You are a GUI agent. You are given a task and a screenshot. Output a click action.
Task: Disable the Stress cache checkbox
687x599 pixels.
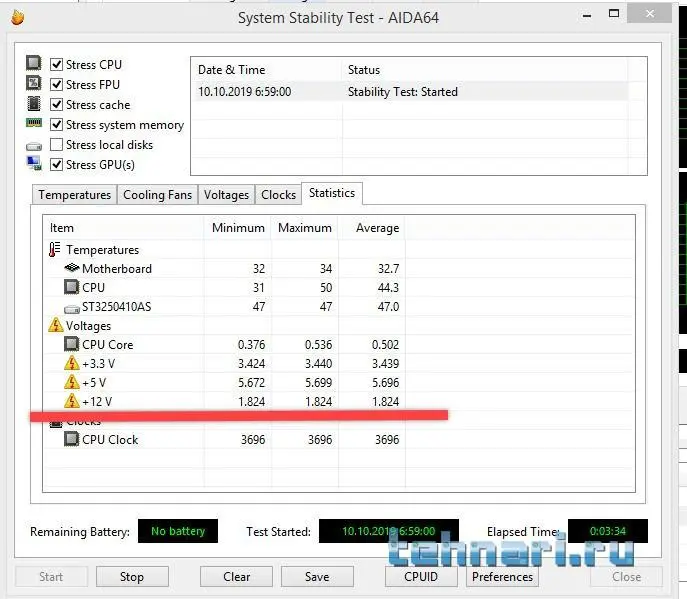click(57, 104)
